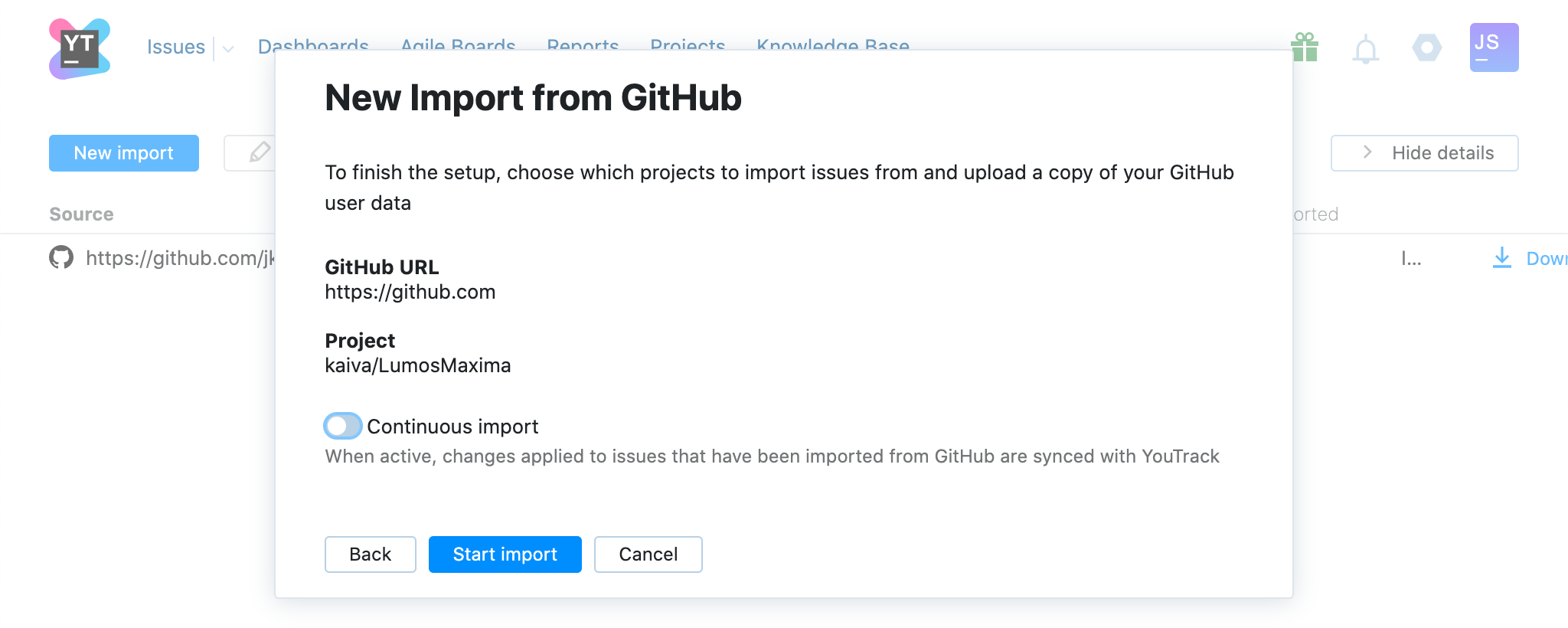Viewport: 1568px width, 628px height.
Task: Click the Back button
Action: pos(370,554)
